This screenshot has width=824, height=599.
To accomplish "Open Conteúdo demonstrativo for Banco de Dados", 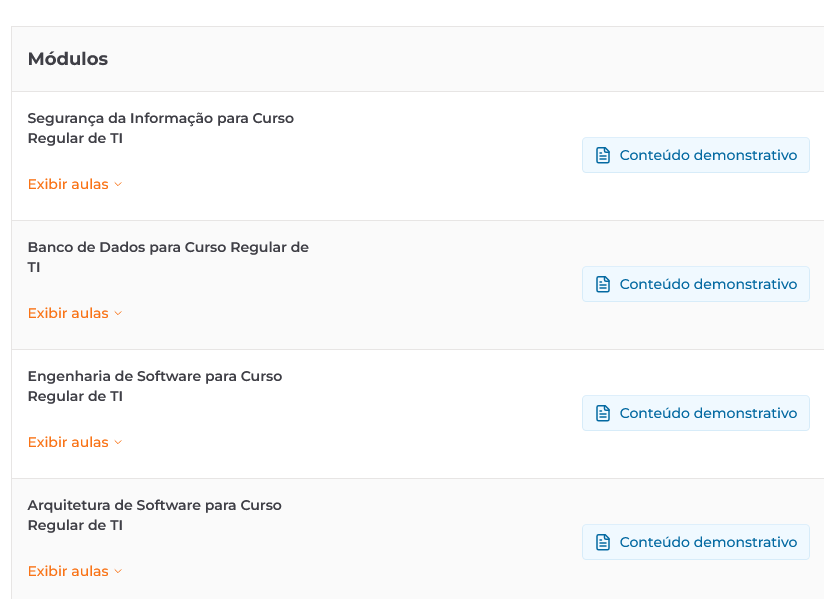I will (x=696, y=284).
